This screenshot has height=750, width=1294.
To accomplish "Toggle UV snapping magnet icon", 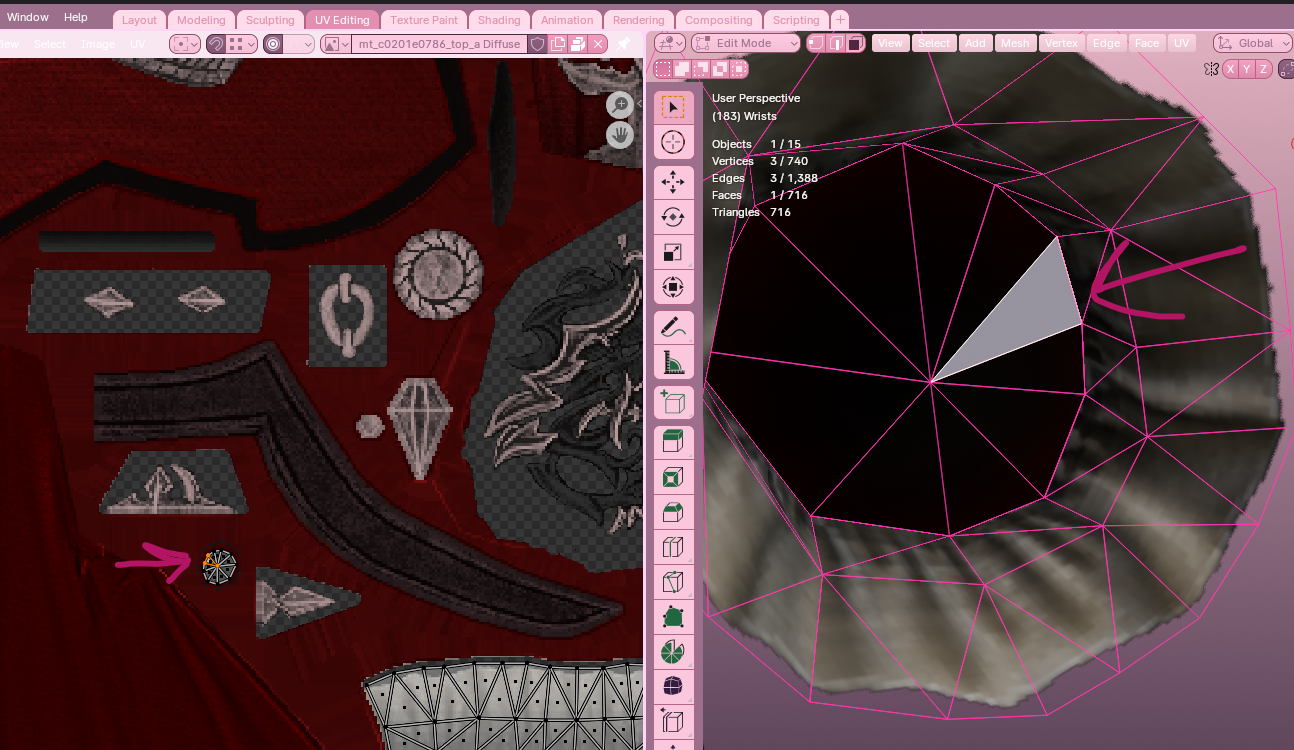I will (215, 44).
